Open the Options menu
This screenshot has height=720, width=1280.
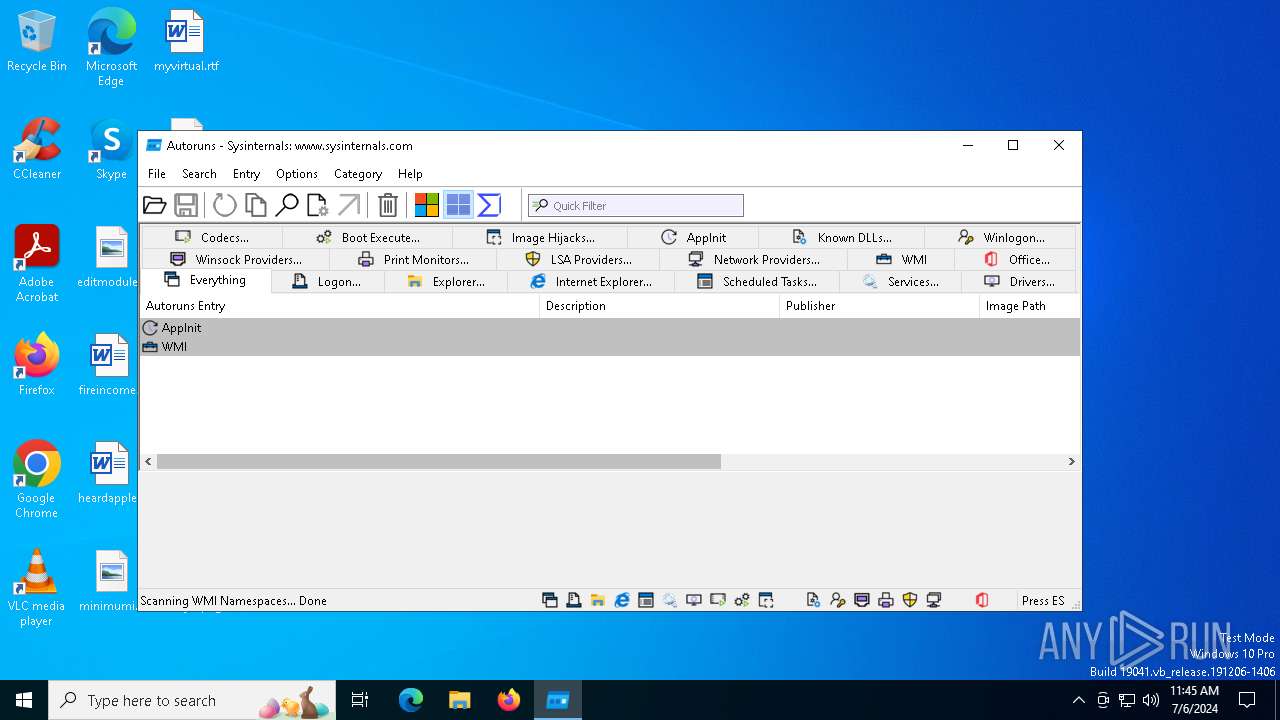point(297,174)
